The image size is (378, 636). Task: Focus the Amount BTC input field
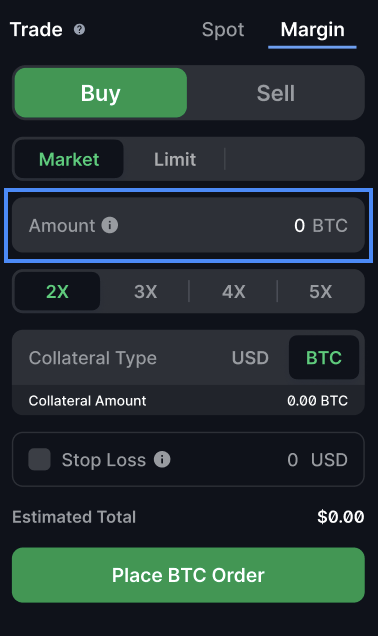pyautogui.click(x=188, y=225)
